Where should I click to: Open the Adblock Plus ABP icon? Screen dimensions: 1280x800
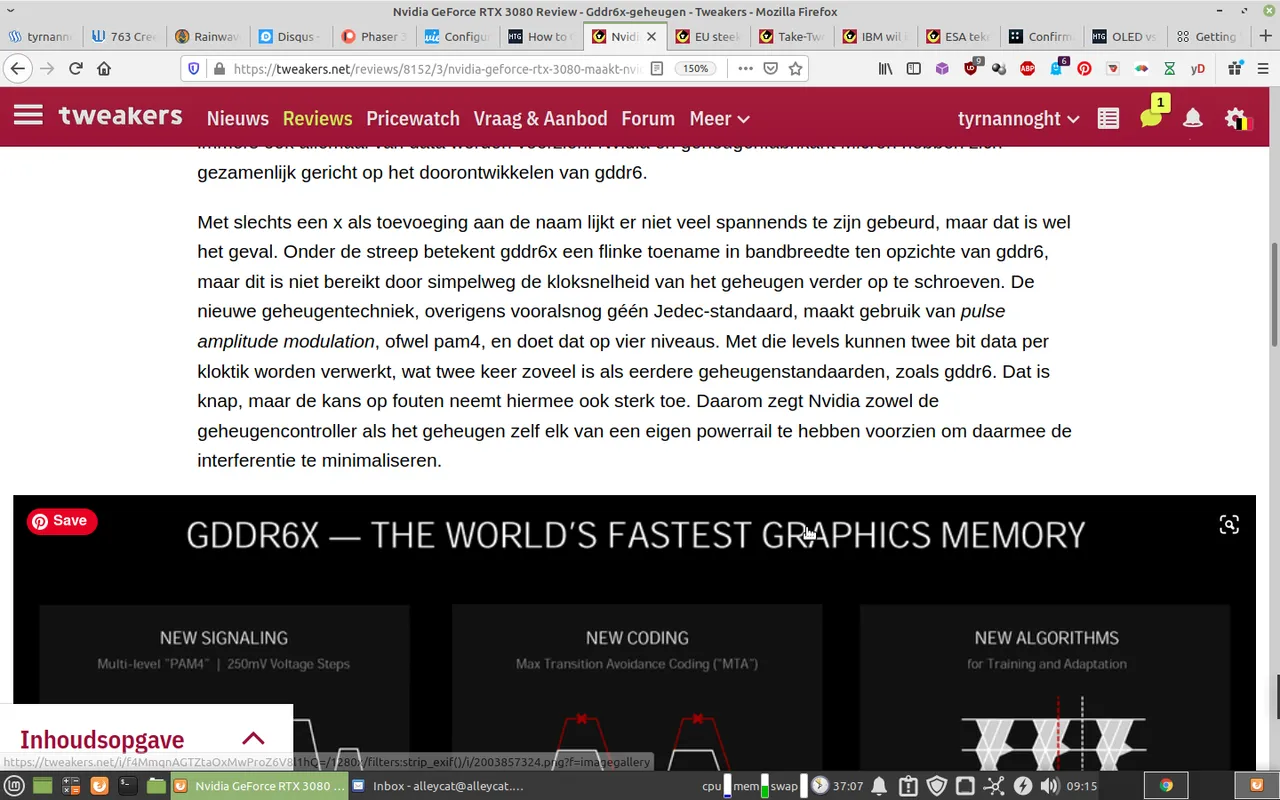1027,69
